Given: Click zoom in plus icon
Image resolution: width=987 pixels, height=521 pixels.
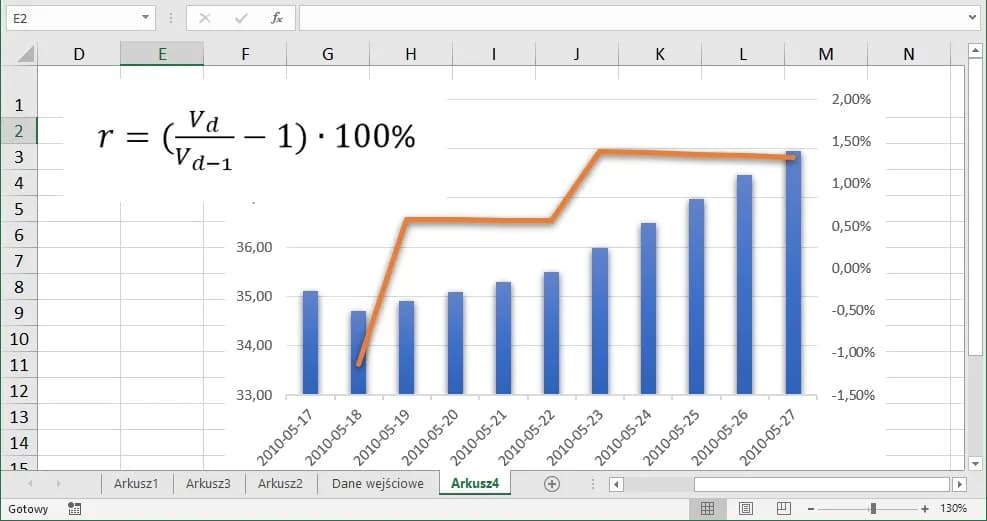Looking at the screenshot, I should [x=925, y=509].
